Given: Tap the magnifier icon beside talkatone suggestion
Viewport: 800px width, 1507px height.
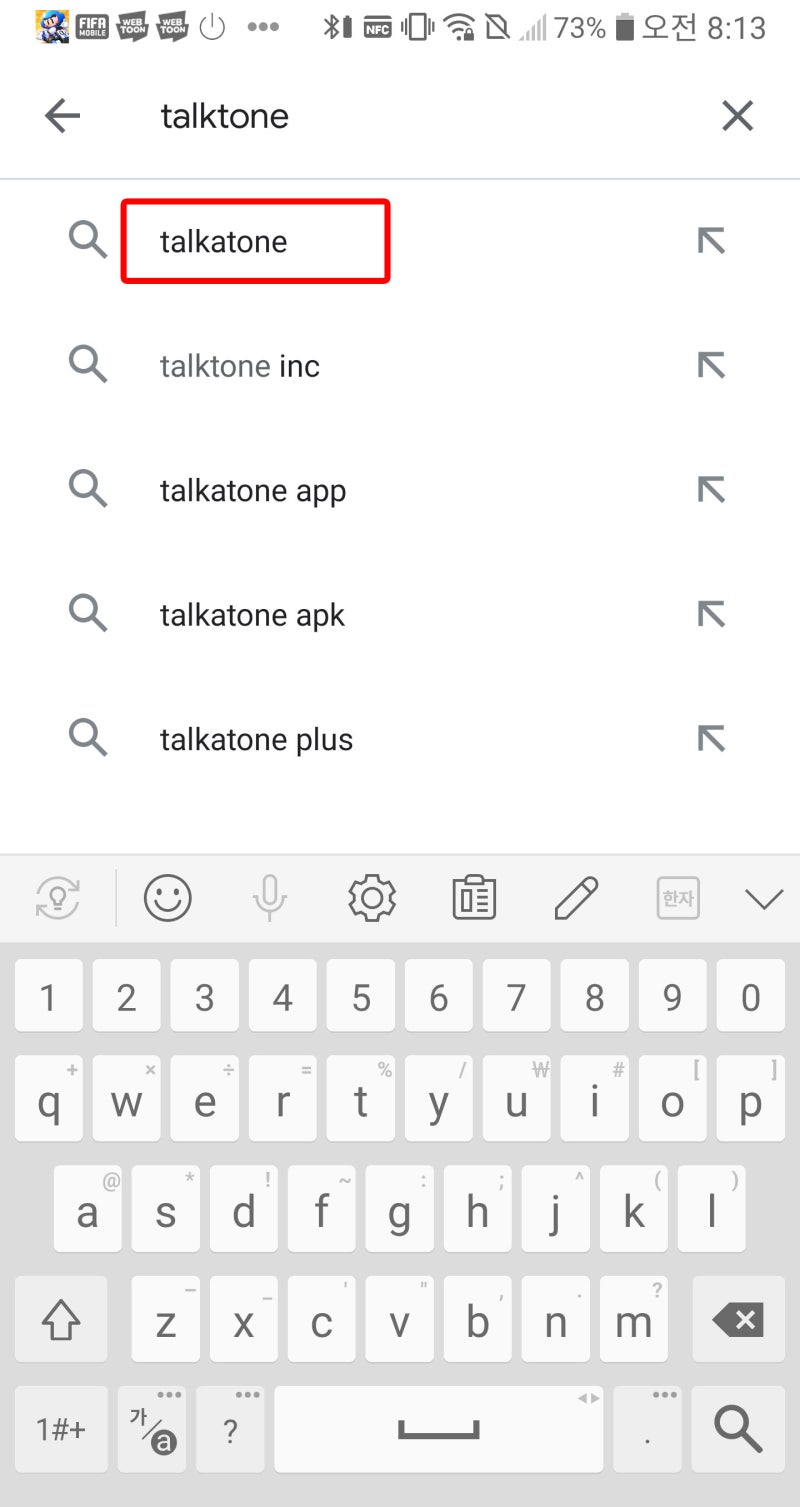Looking at the screenshot, I should [88, 240].
